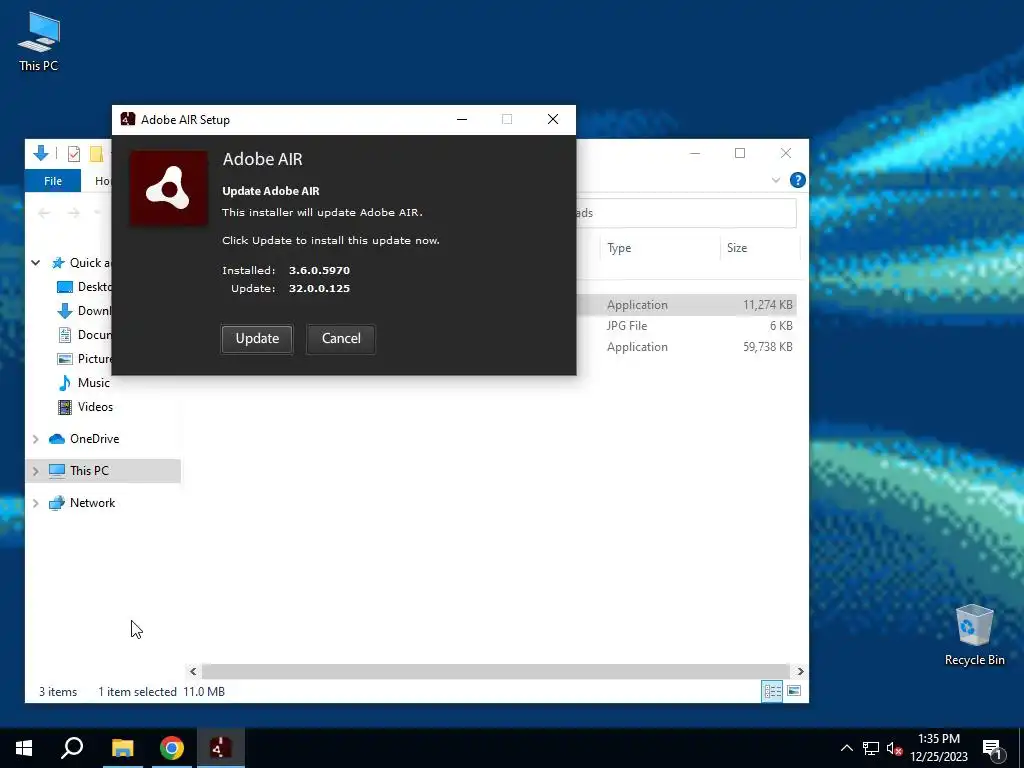Image resolution: width=1024 pixels, height=768 pixels.
Task: Open Explorer help with the question mark icon
Action: [797, 180]
